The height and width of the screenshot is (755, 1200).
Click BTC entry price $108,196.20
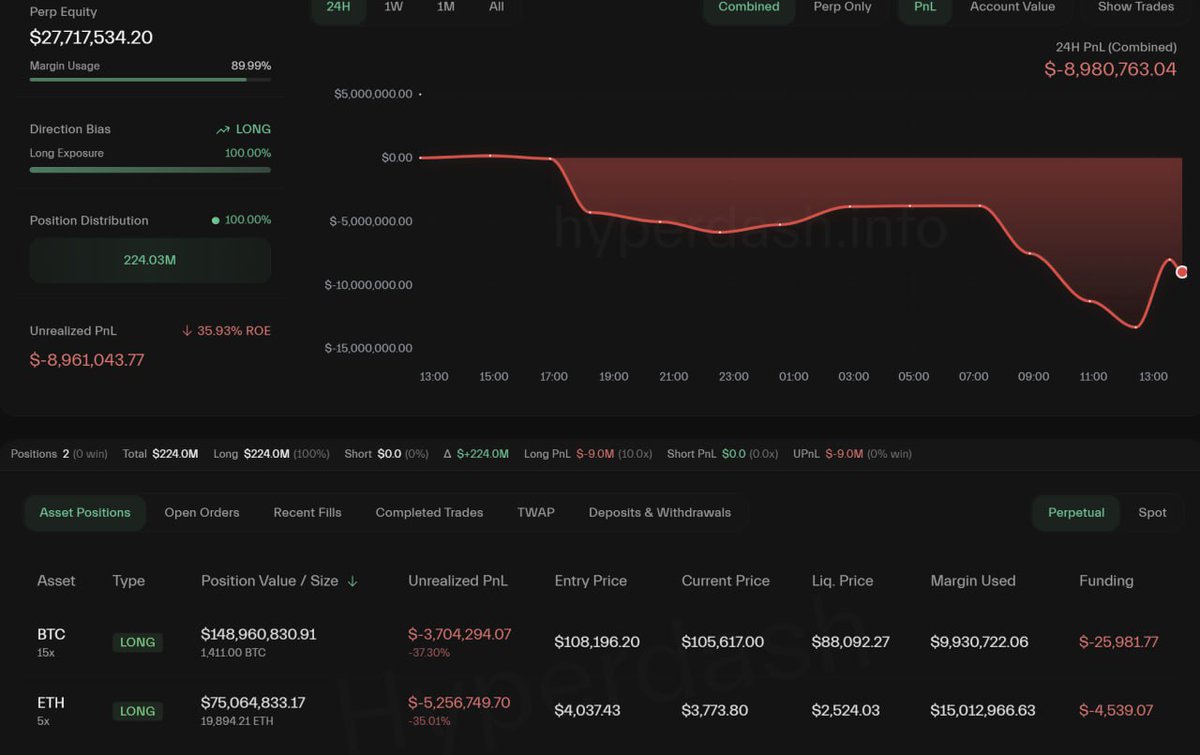pos(597,642)
